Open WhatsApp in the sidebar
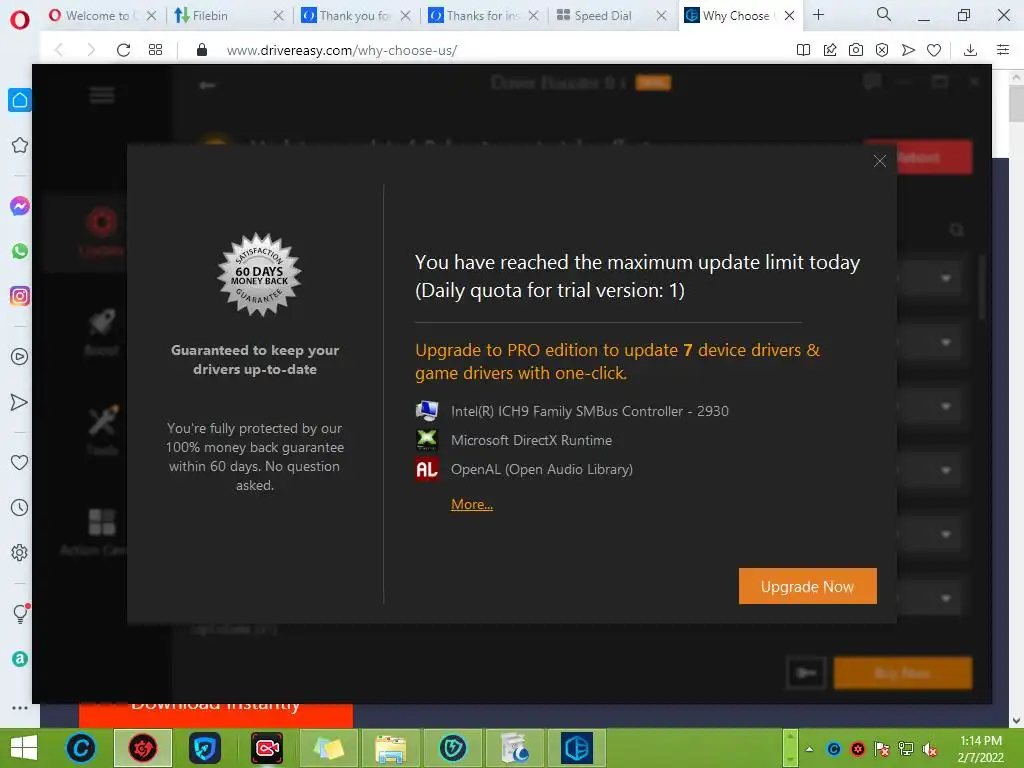Viewport: 1024px width, 768px height. coord(20,251)
